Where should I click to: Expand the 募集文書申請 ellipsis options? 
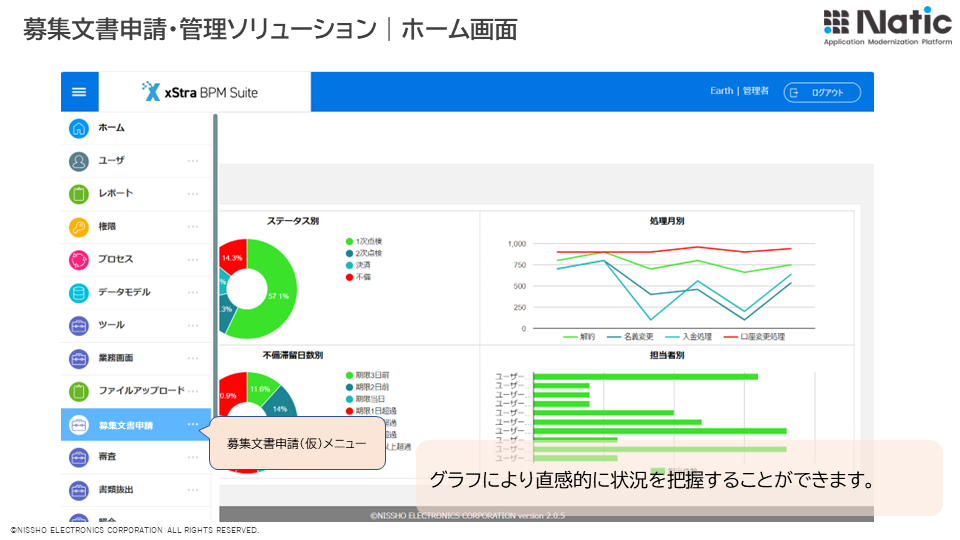click(x=193, y=424)
